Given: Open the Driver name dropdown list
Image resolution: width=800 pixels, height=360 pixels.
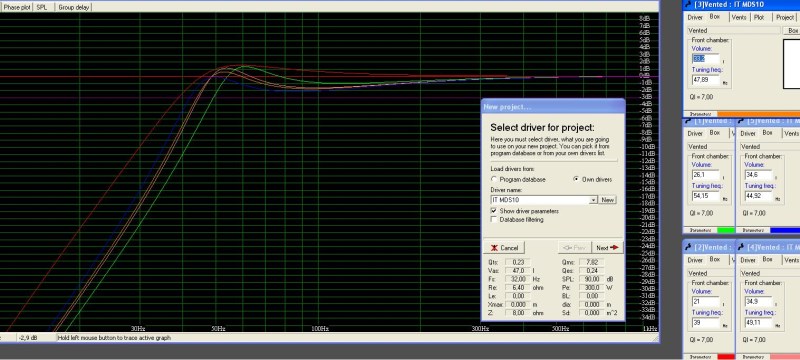Looking at the screenshot, I should (593, 200).
